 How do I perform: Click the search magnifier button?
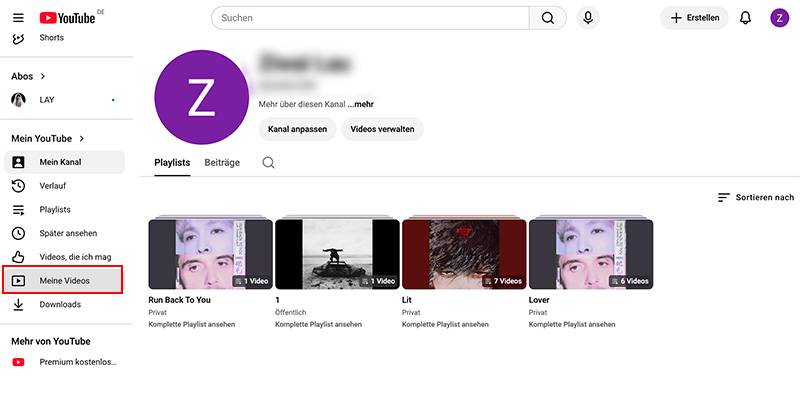point(547,18)
